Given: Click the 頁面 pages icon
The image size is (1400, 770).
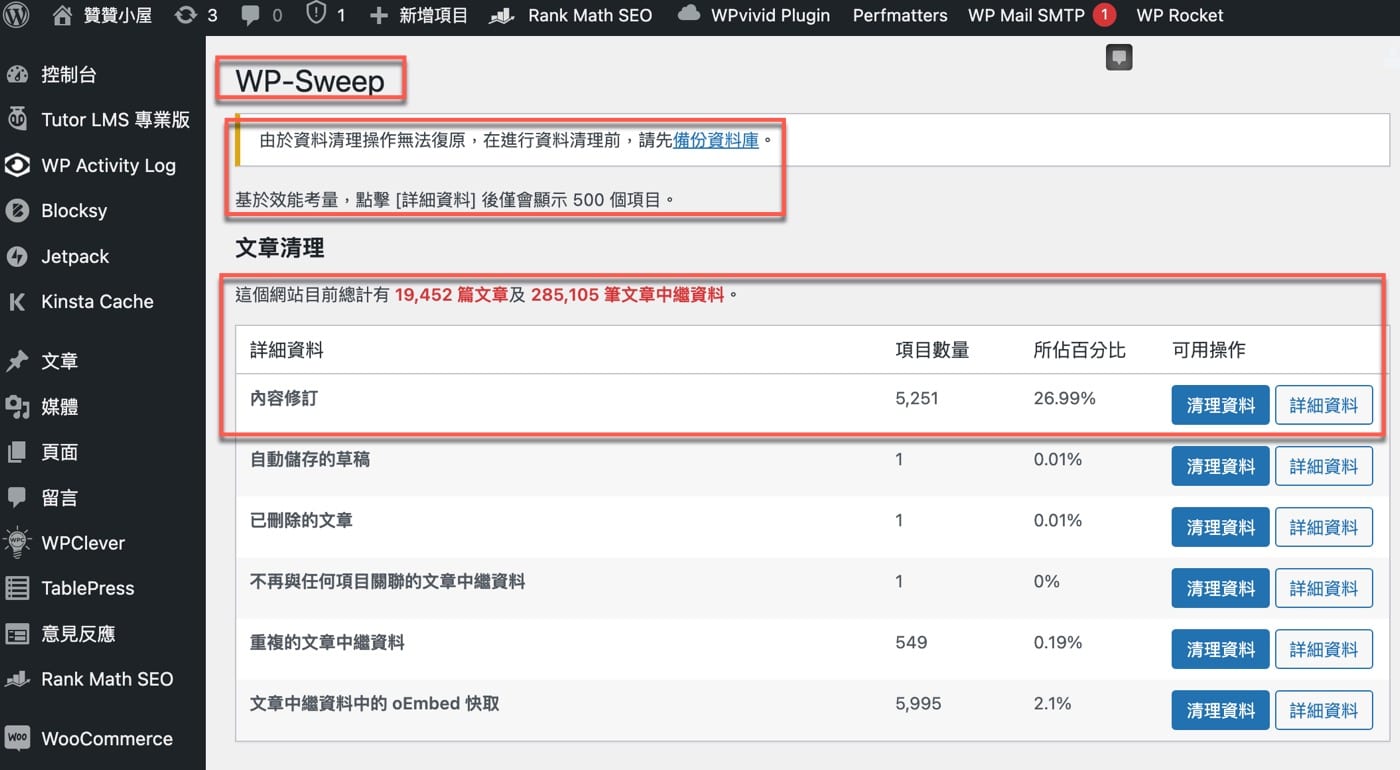Looking at the screenshot, I should click(x=17, y=452).
